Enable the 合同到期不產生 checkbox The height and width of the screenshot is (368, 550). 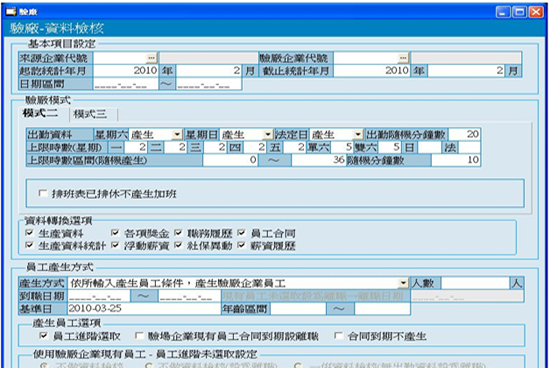pos(338,336)
